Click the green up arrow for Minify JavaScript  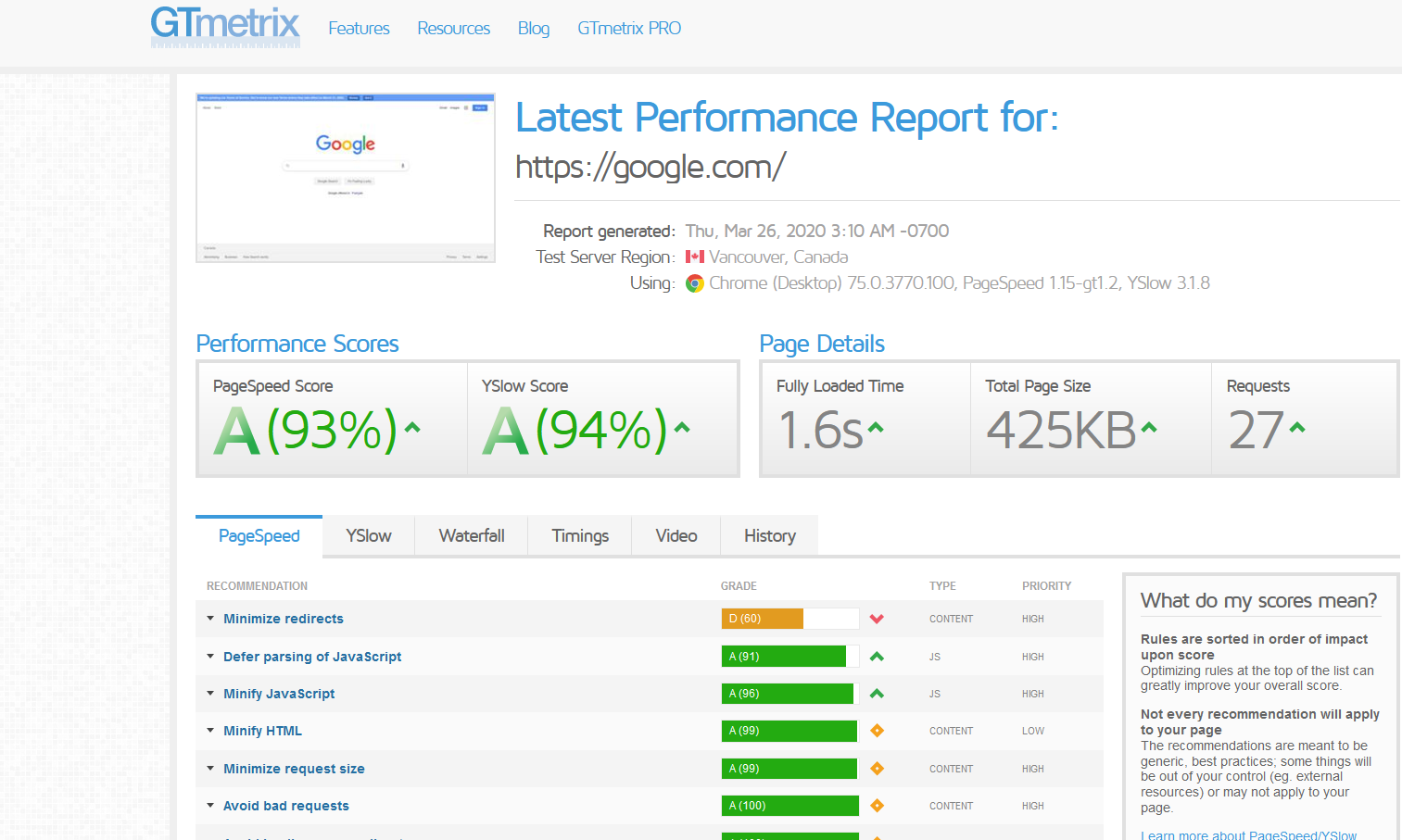877,694
